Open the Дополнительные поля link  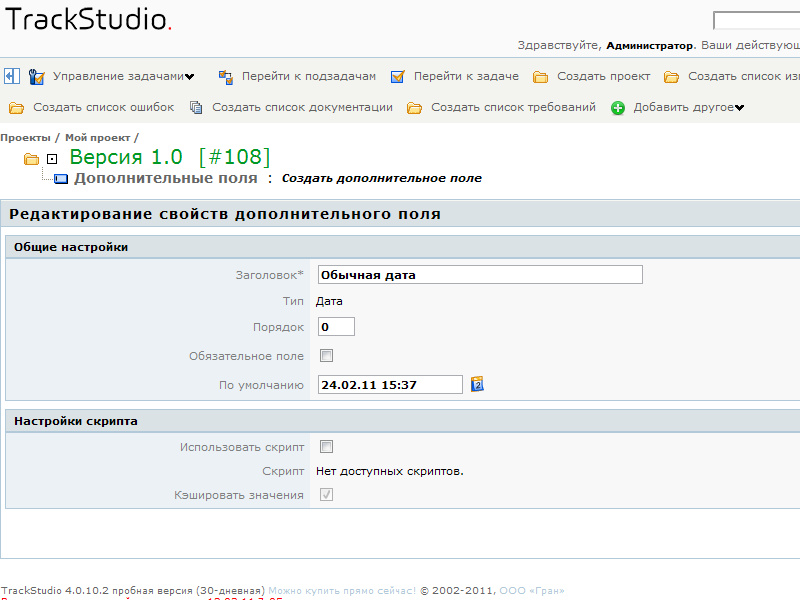[165, 178]
